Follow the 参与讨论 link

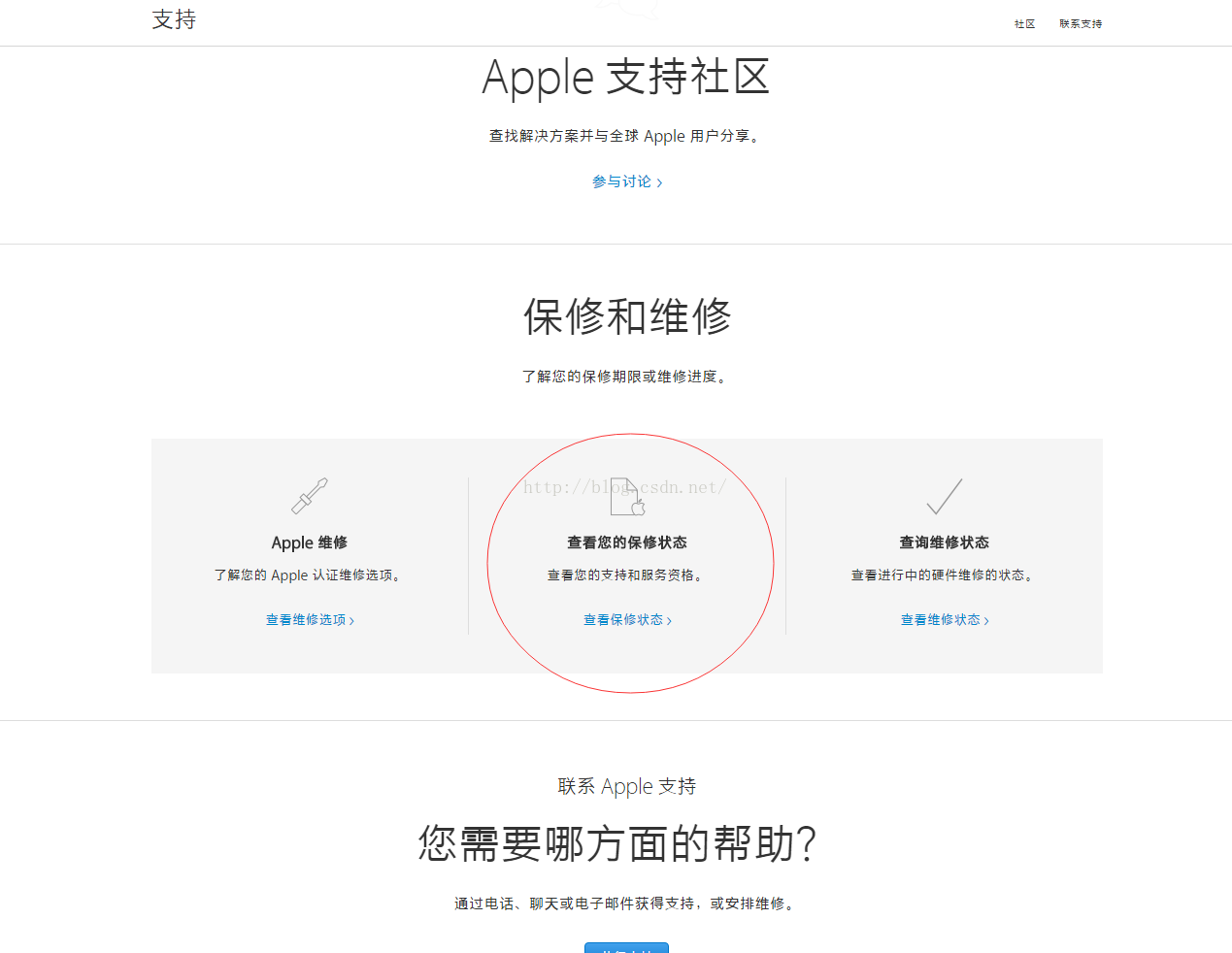click(x=627, y=181)
